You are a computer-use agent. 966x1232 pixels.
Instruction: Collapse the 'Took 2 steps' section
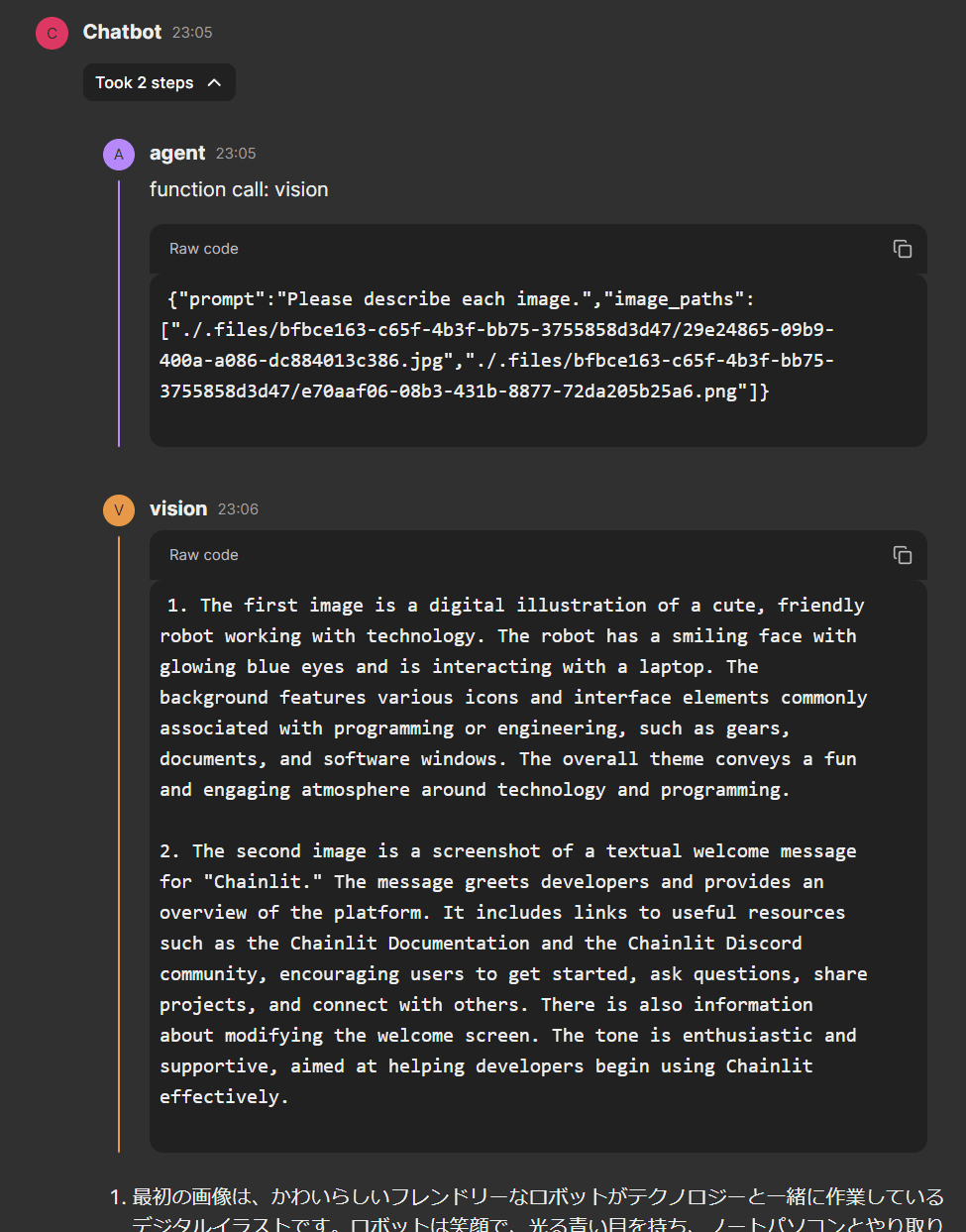146,83
